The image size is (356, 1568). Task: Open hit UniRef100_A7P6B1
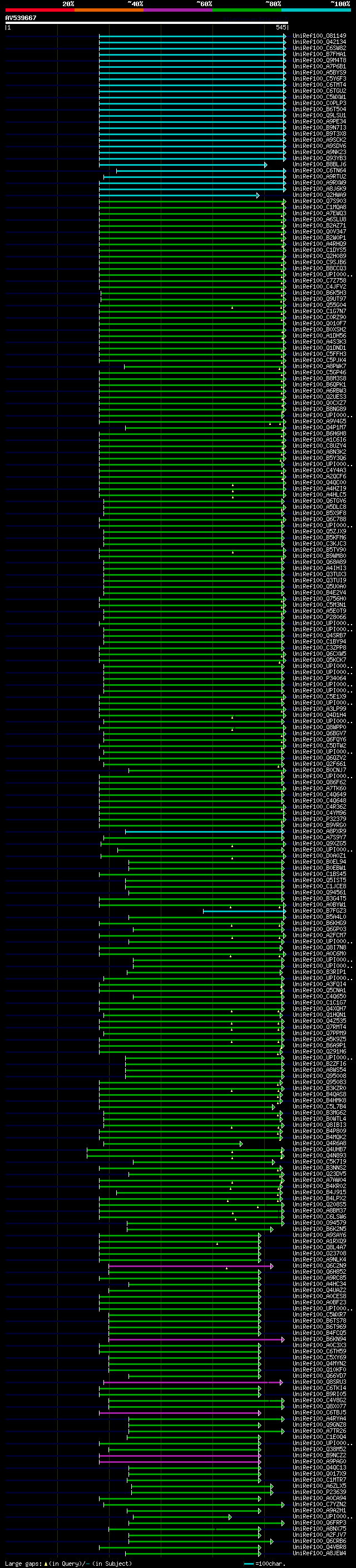pos(319,66)
